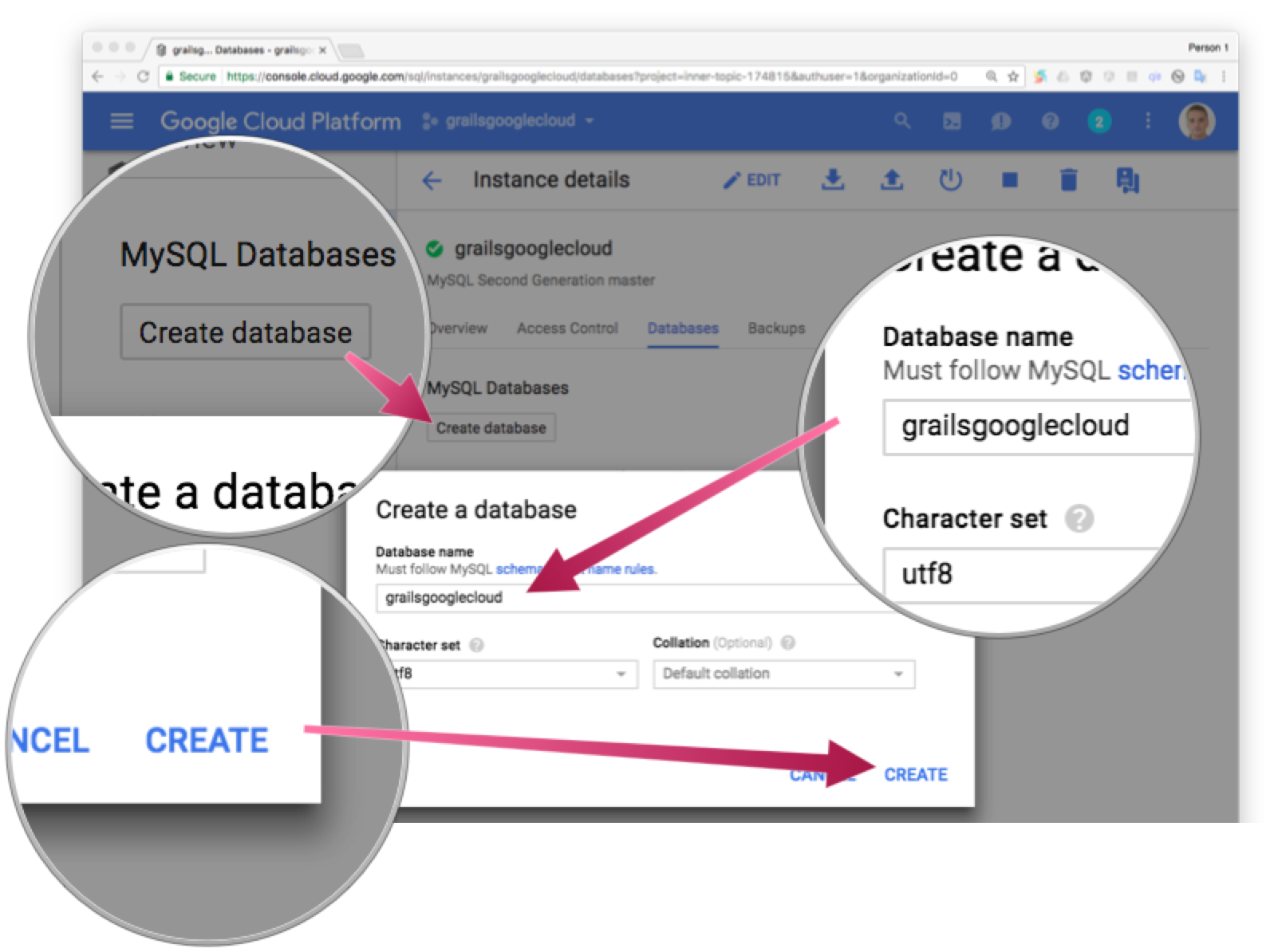Open the three-dot more menu in the blue header

[x=1148, y=121]
